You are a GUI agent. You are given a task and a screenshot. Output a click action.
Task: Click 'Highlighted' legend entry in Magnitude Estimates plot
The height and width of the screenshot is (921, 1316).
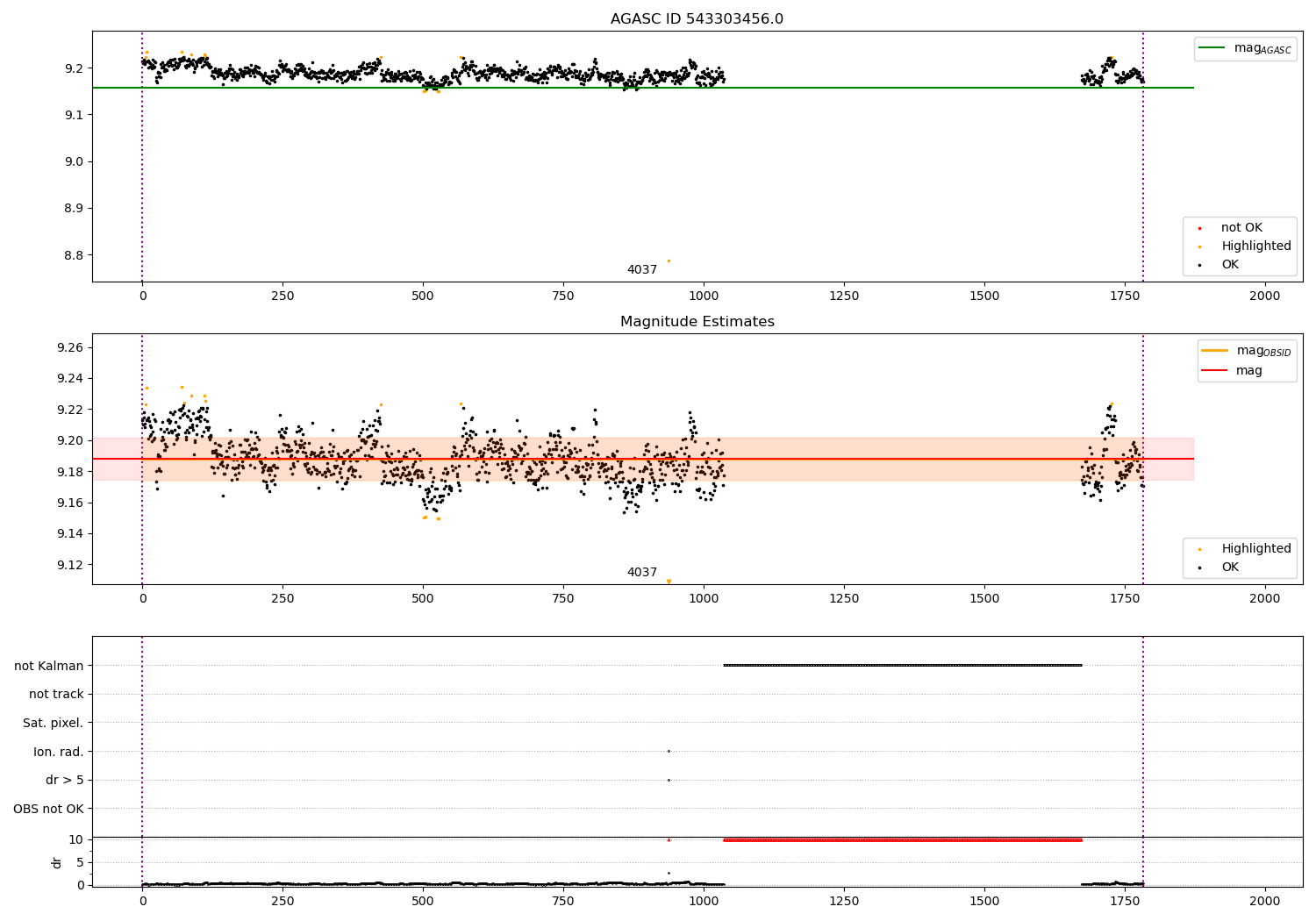(1244, 549)
